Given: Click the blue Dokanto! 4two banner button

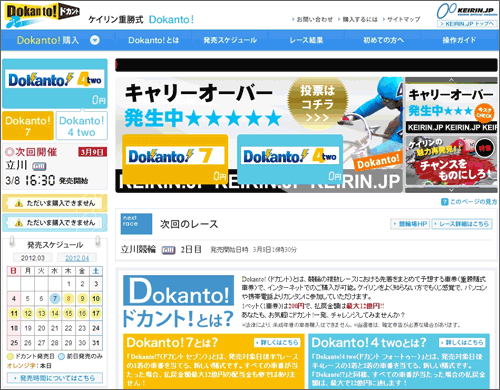Looking at the screenshot, I should [290, 159].
